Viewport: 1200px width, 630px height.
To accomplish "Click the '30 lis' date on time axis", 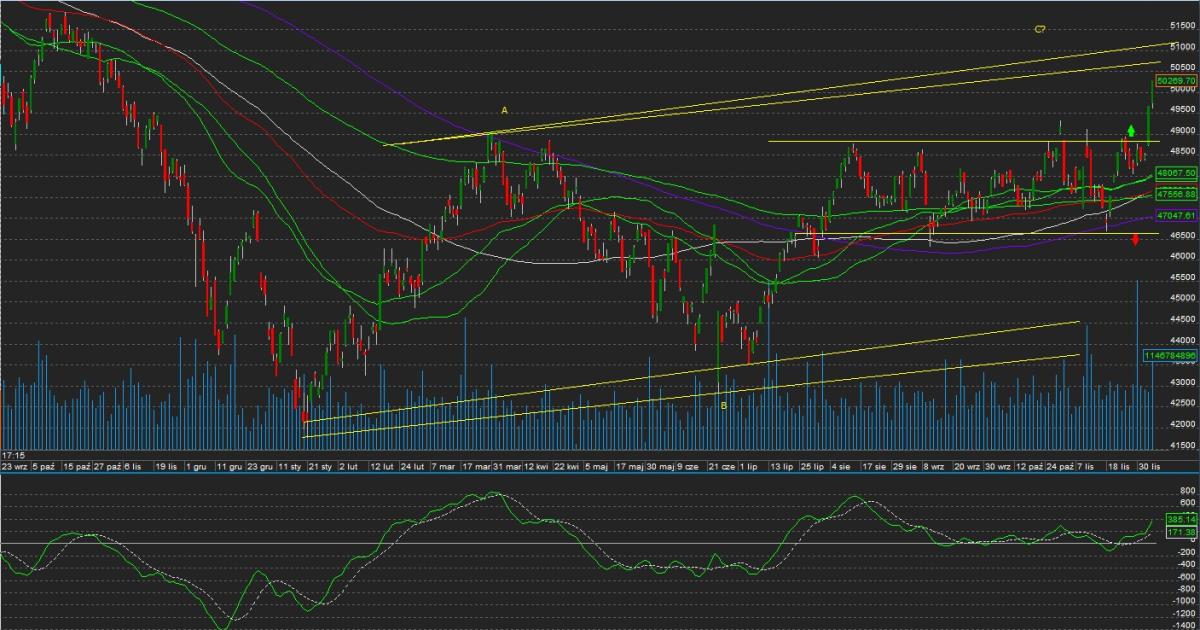I will click(x=1147, y=467).
